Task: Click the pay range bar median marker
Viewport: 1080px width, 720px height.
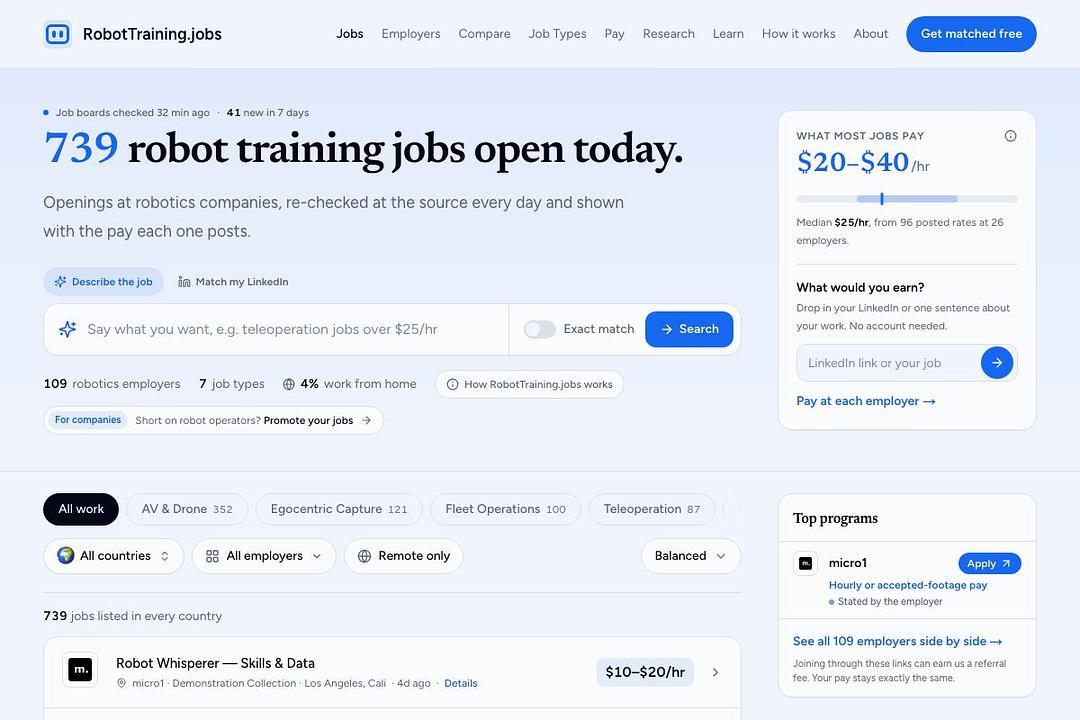Action: 882,199
